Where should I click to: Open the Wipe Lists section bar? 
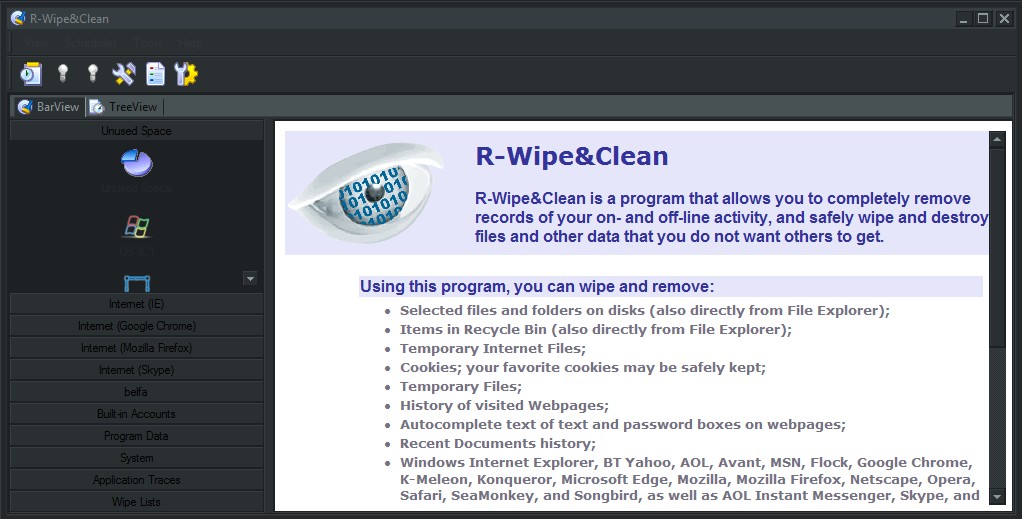[136, 501]
